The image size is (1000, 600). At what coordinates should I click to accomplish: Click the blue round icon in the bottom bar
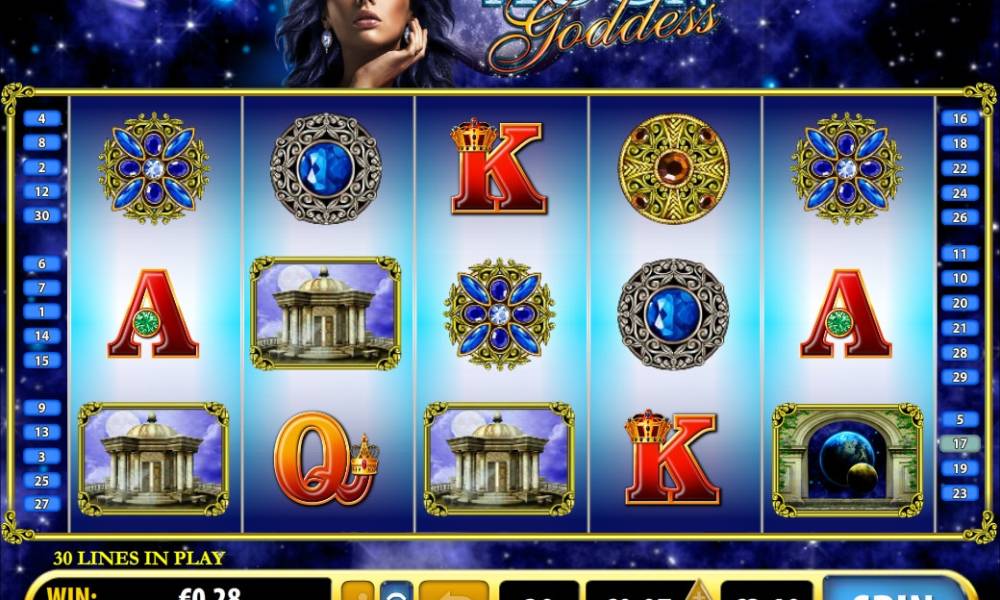[397, 592]
